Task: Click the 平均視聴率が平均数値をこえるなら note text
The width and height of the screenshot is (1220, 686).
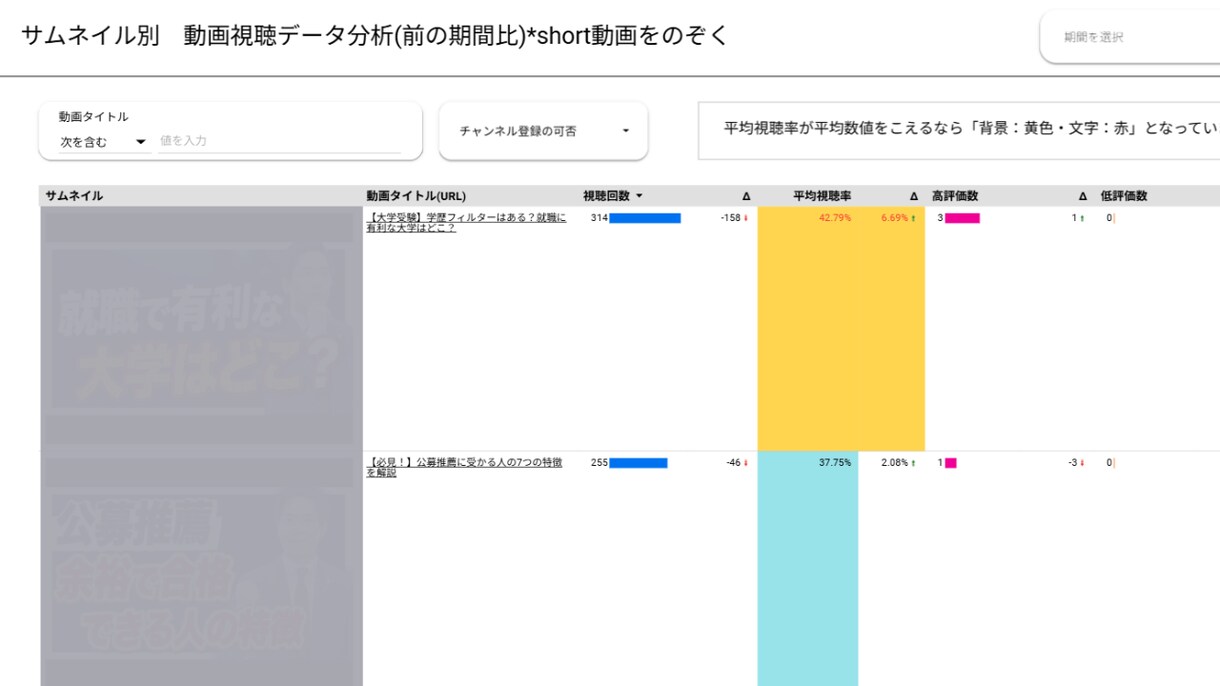Action: click(970, 129)
